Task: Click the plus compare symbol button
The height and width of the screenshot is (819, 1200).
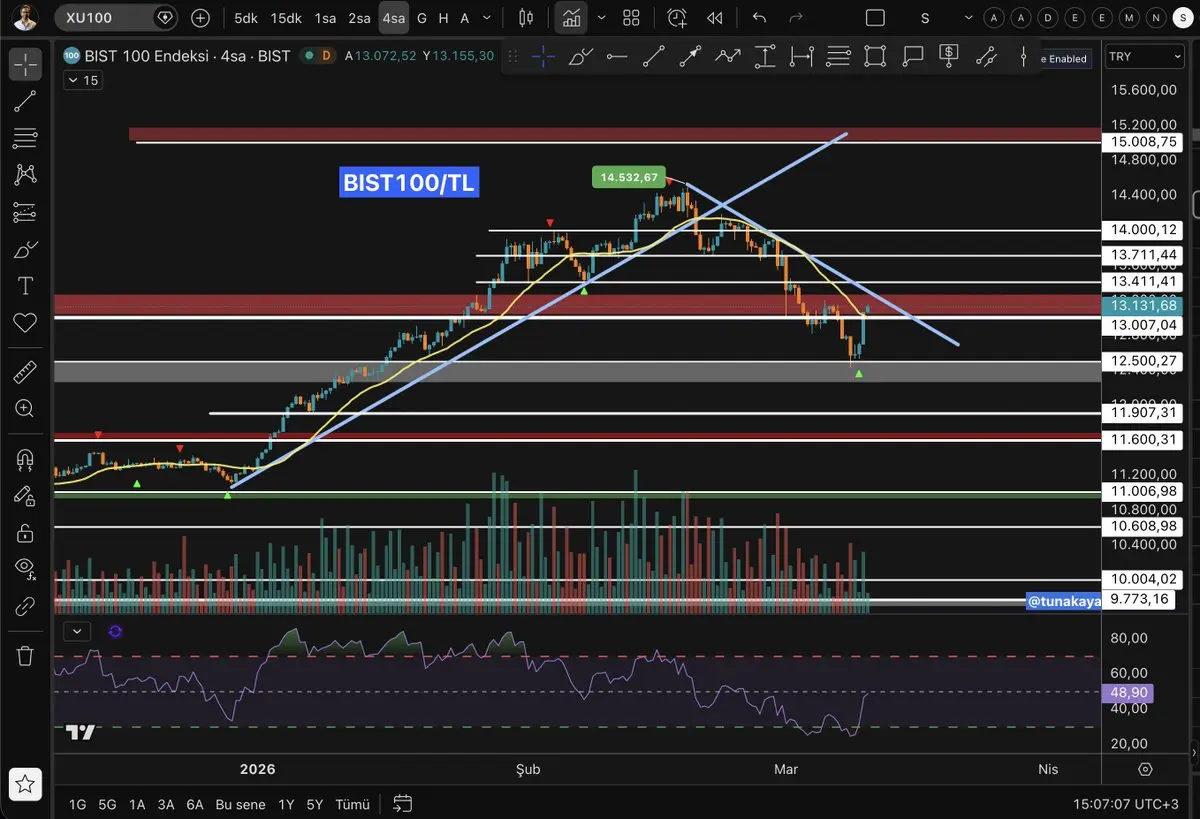Action: pos(200,17)
